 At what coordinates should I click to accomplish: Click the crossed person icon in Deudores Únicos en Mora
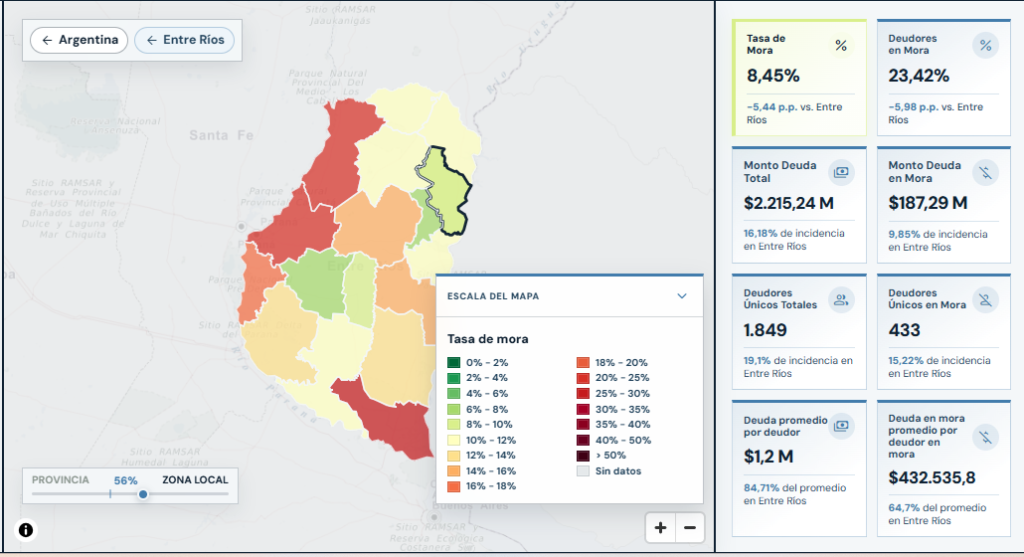(985, 300)
